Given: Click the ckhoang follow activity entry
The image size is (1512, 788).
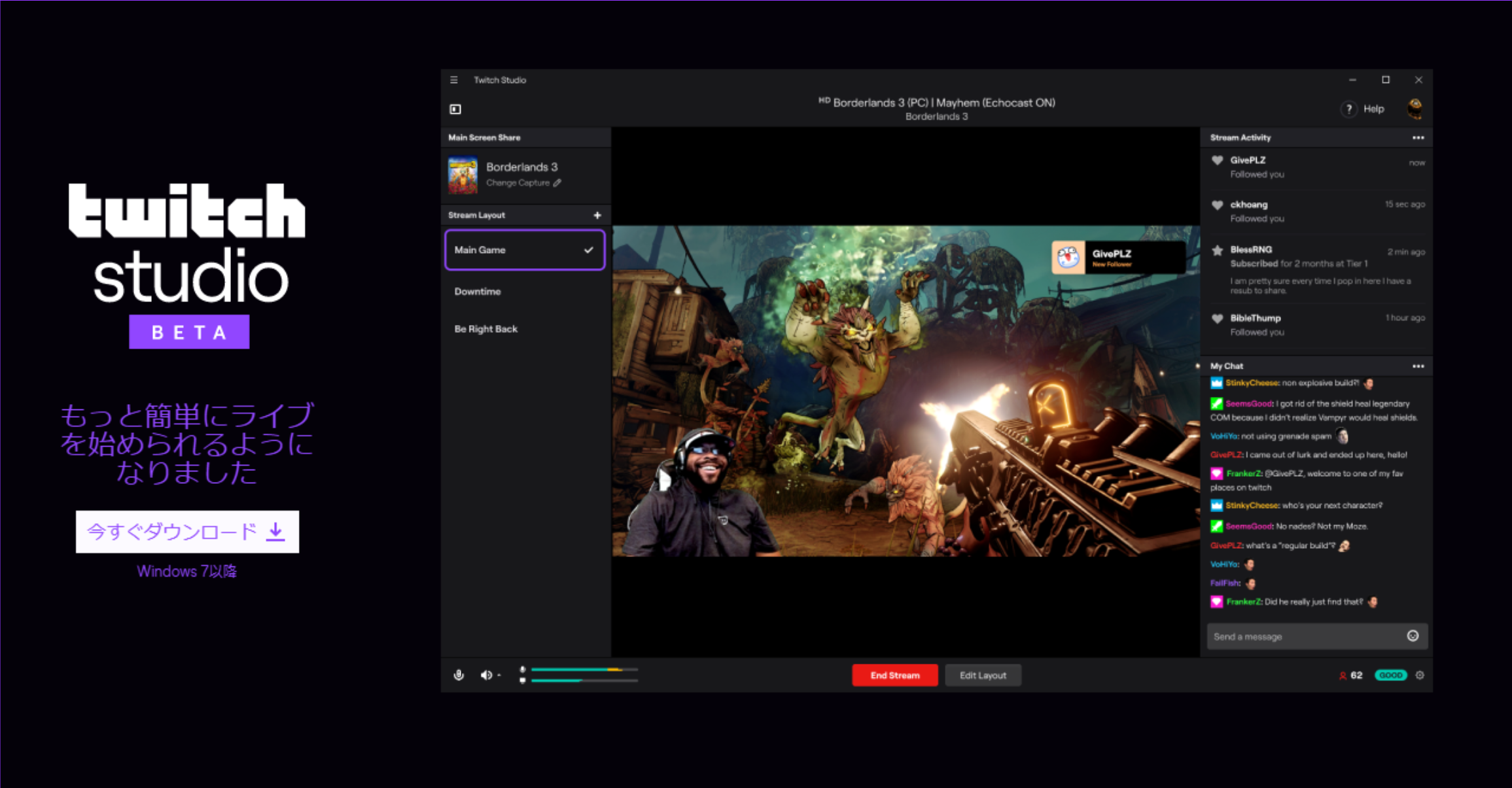Looking at the screenshot, I should coord(1317,211).
